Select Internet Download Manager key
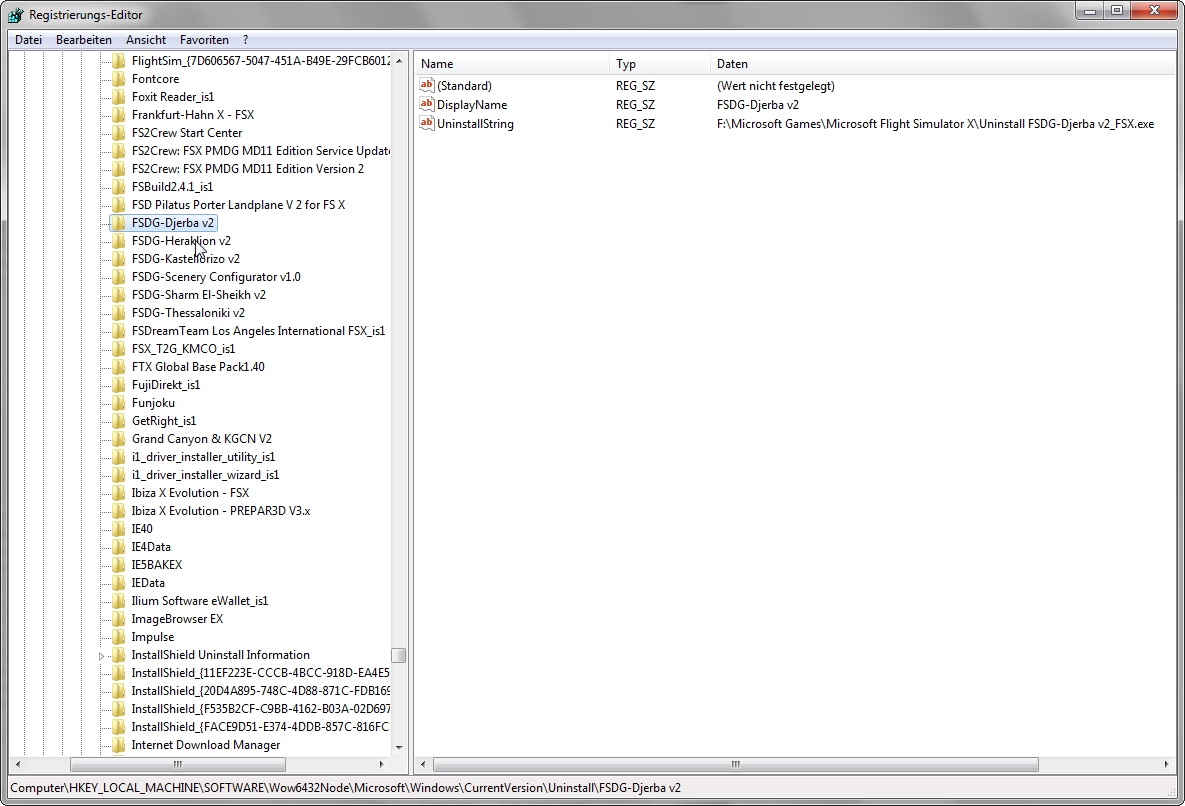1185x806 pixels. click(205, 745)
